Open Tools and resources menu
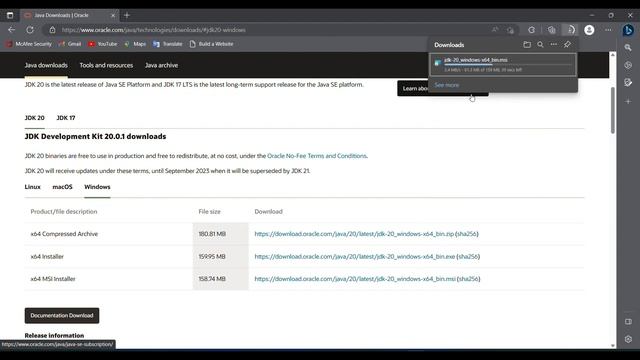 pyautogui.click(x=106, y=65)
